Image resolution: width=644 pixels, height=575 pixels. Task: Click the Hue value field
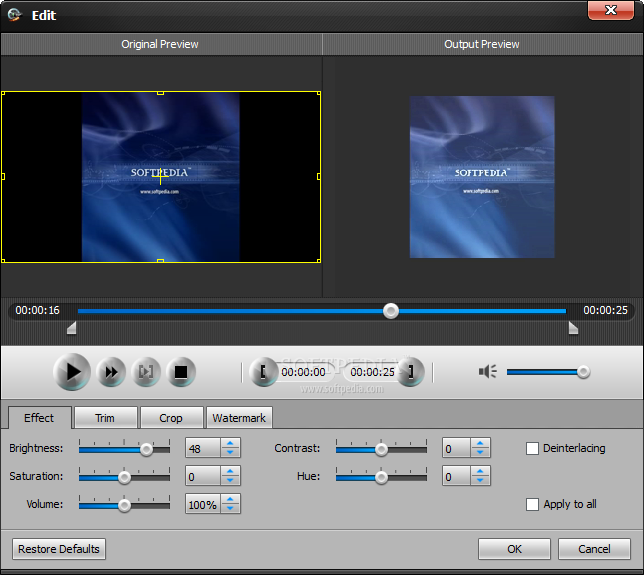pyautogui.click(x=456, y=476)
